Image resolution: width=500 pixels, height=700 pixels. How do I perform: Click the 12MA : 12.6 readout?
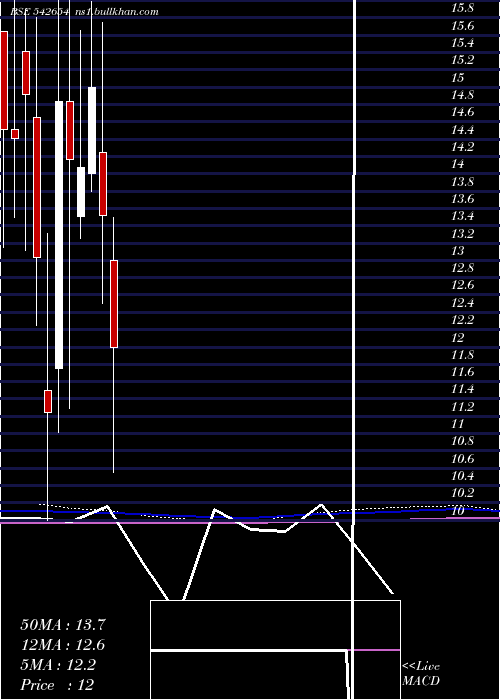point(63,645)
